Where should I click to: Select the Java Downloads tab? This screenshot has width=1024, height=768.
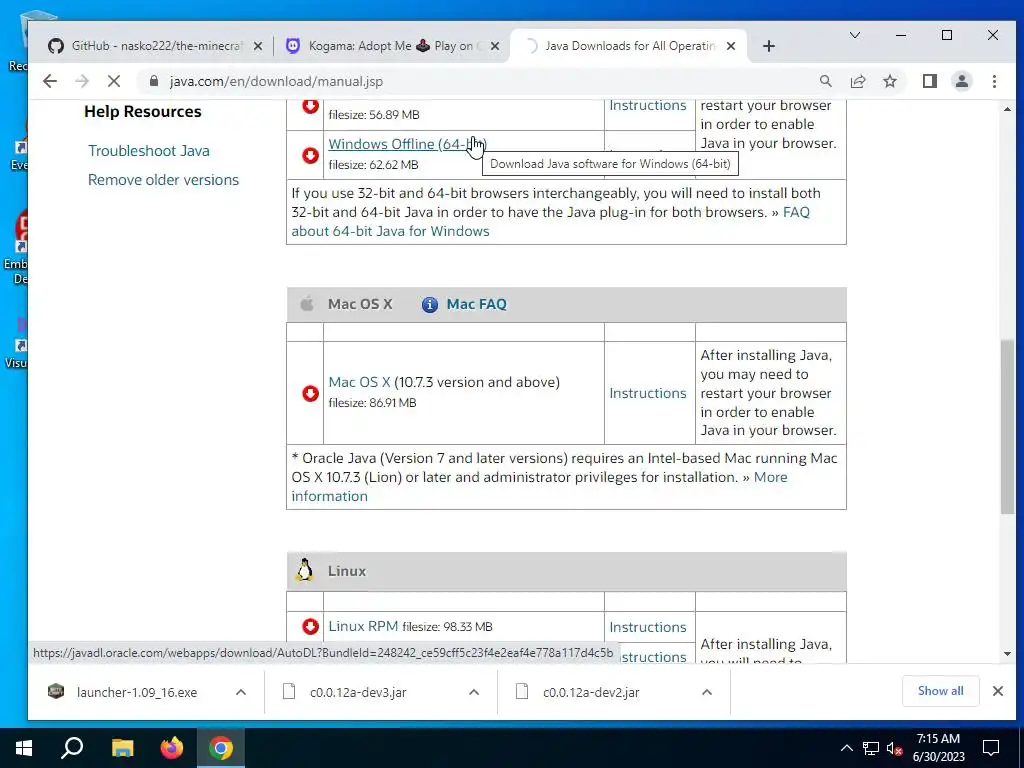tap(630, 46)
